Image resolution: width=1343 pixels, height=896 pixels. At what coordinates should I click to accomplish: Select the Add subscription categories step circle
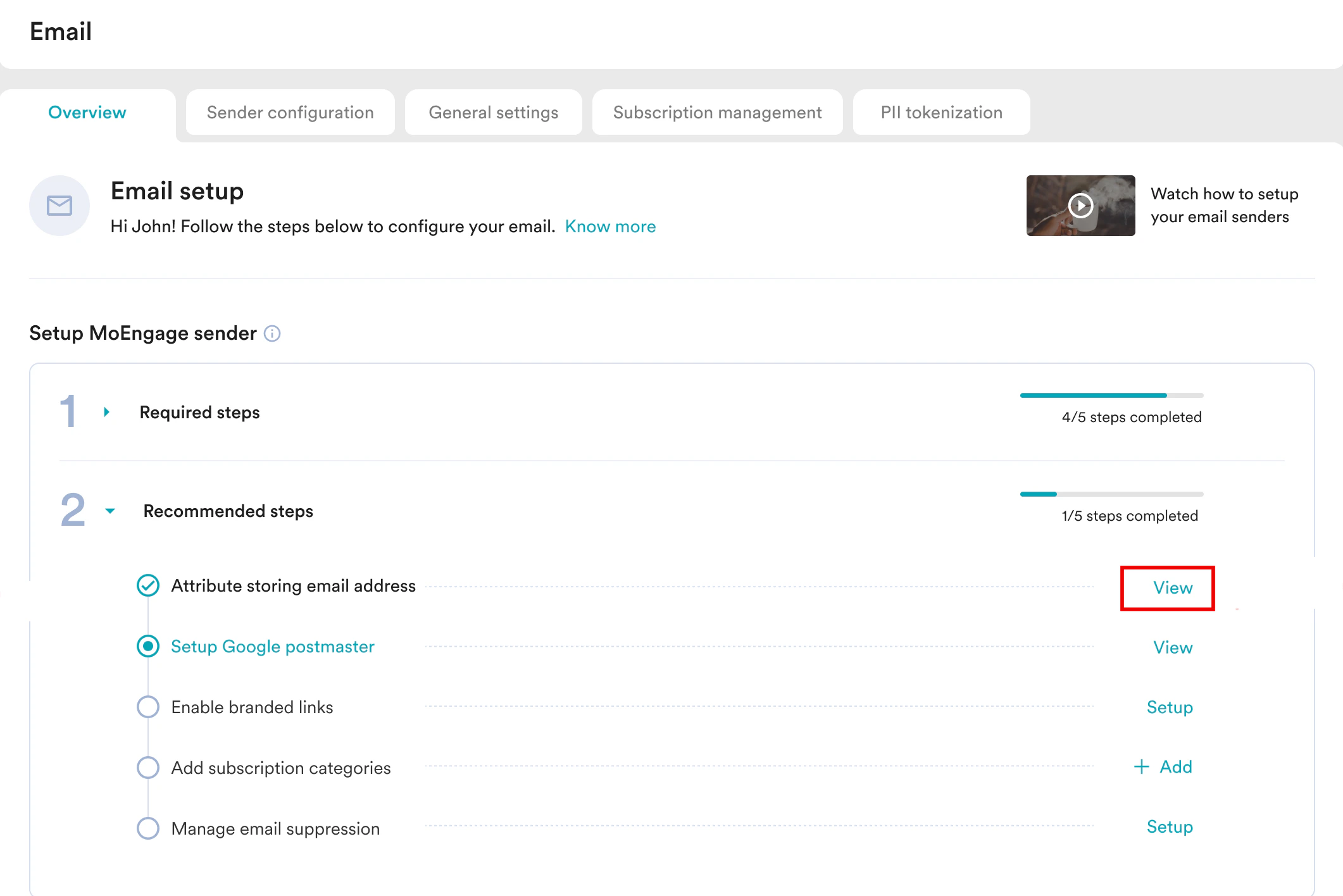pyautogui.click(x=148, y=768)
